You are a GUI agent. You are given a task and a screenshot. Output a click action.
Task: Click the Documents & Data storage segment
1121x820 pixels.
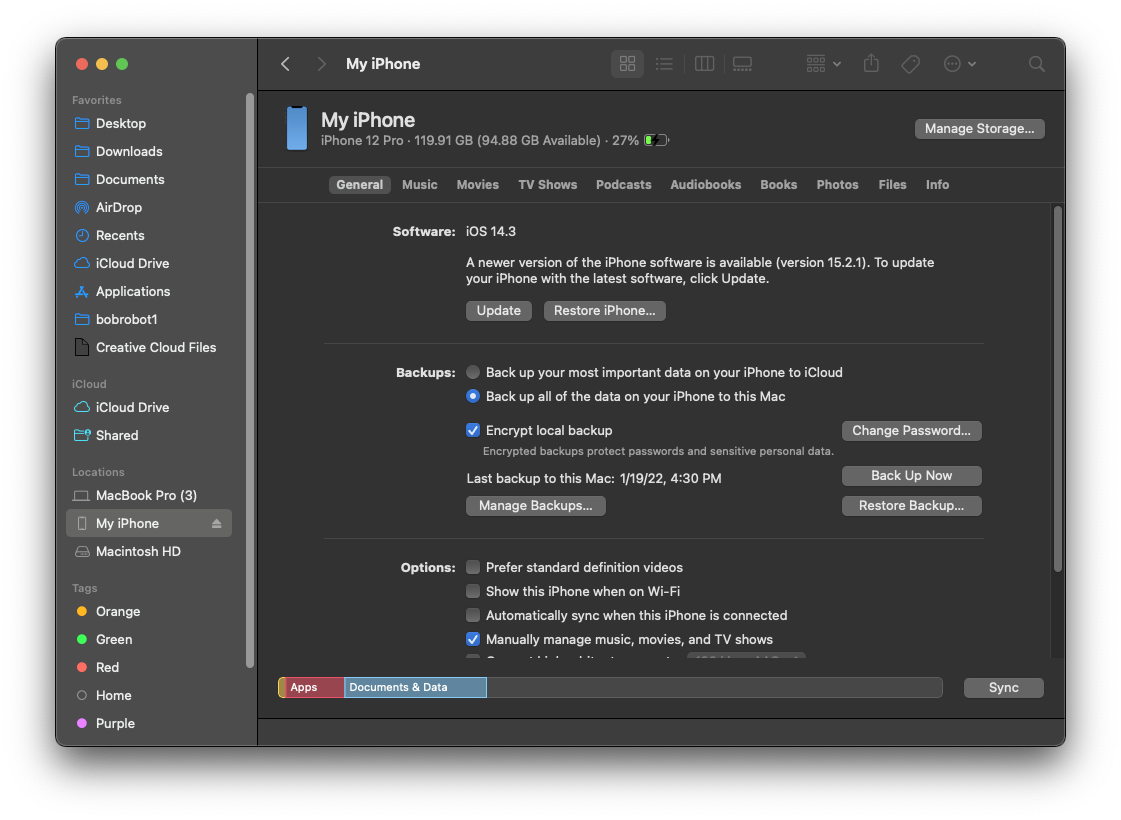pos(415,688)
